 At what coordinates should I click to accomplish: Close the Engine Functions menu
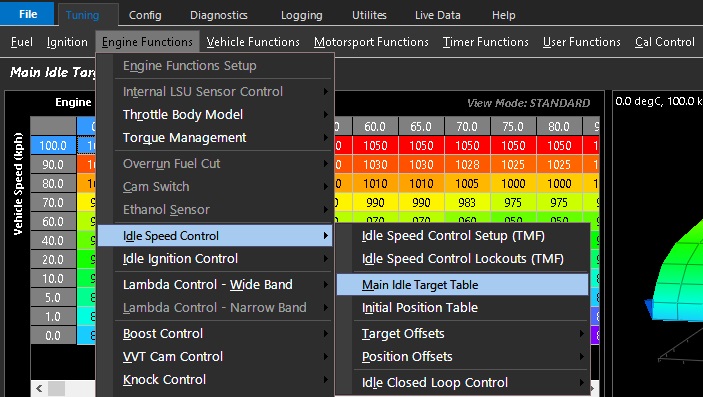click(147, 42)
